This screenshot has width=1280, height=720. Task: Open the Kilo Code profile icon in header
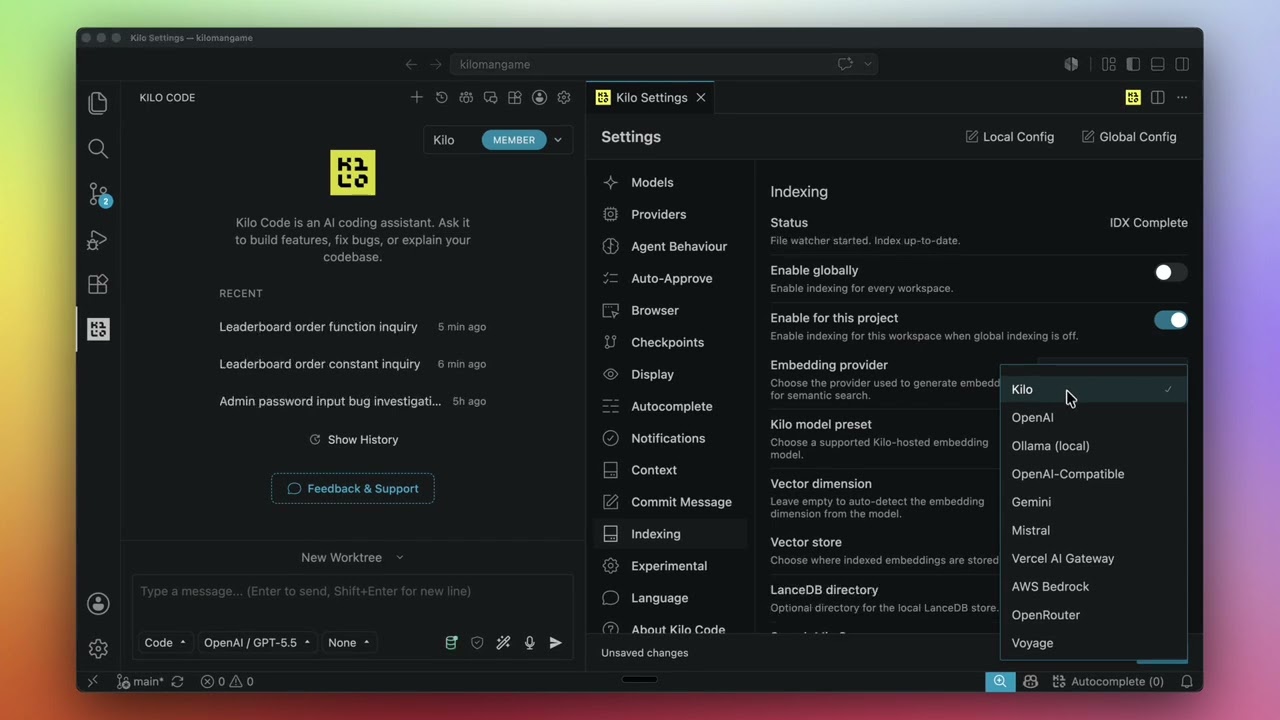(540, 97)
